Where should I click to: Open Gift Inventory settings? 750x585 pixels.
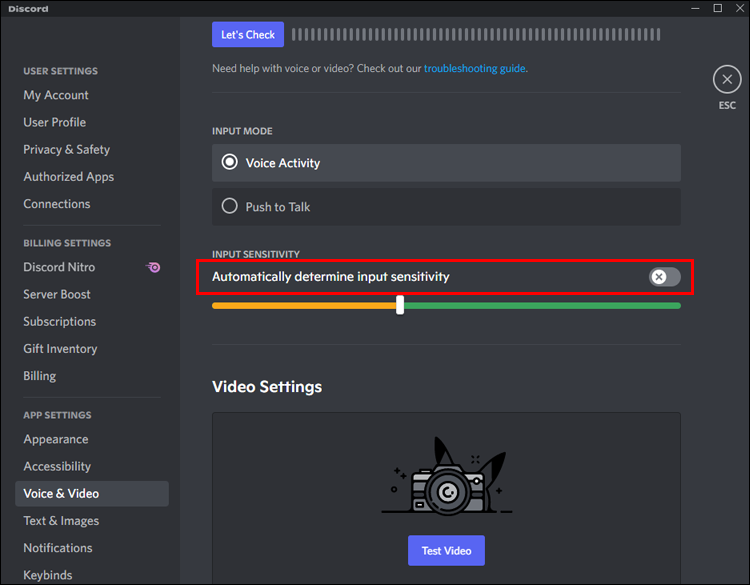click(60, 349)
